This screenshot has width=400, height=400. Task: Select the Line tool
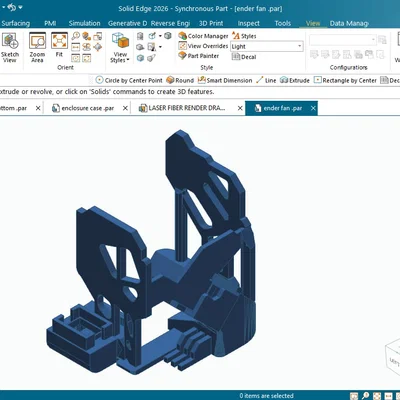pyautogui.click(x=266, y=80)
